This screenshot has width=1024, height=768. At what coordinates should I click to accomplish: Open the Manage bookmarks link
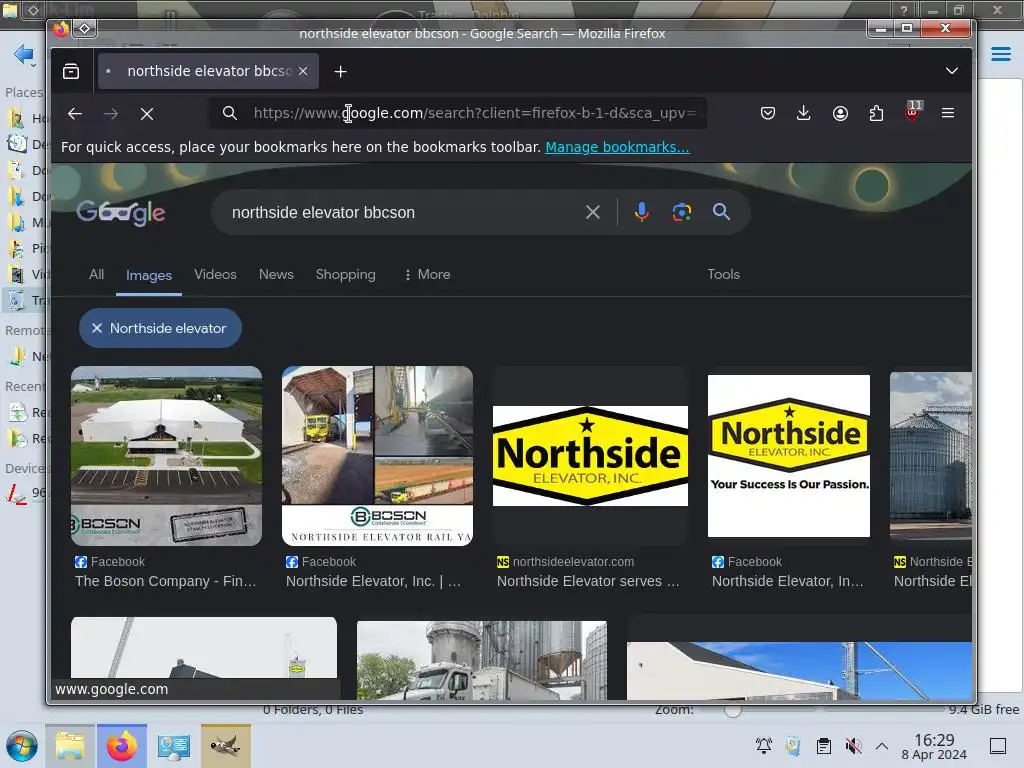point(617,147)
